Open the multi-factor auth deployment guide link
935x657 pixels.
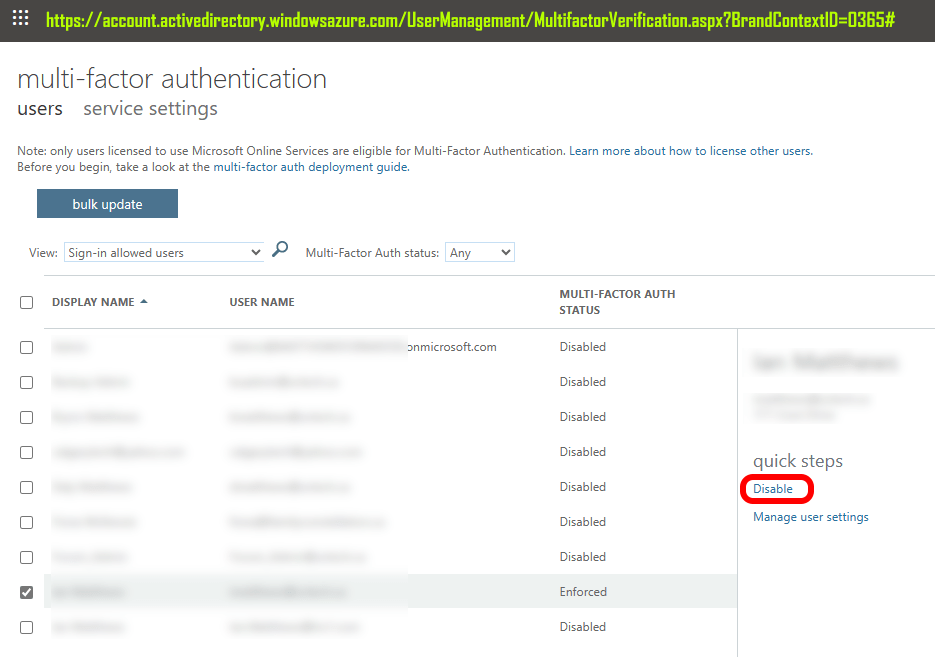[310, 167]
